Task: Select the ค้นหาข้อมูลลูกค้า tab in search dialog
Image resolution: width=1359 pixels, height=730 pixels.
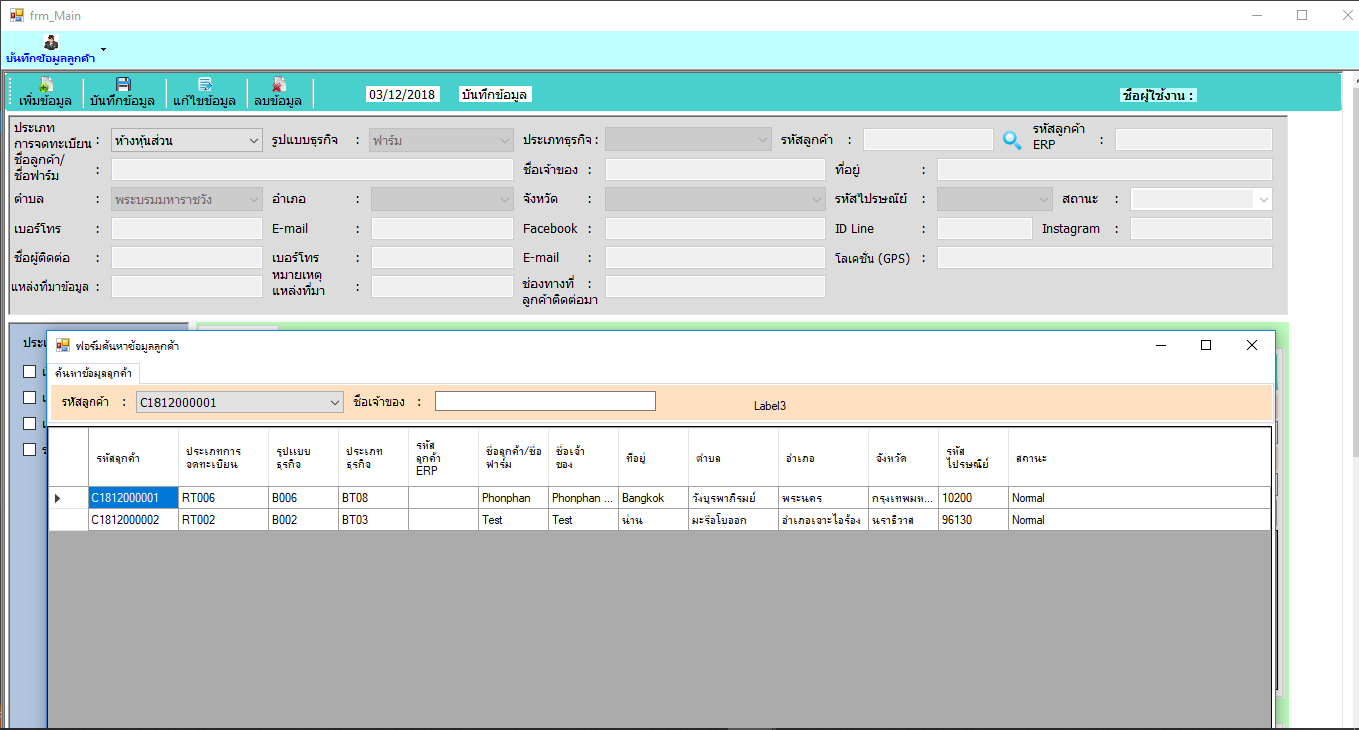Action: click(94, 373)
